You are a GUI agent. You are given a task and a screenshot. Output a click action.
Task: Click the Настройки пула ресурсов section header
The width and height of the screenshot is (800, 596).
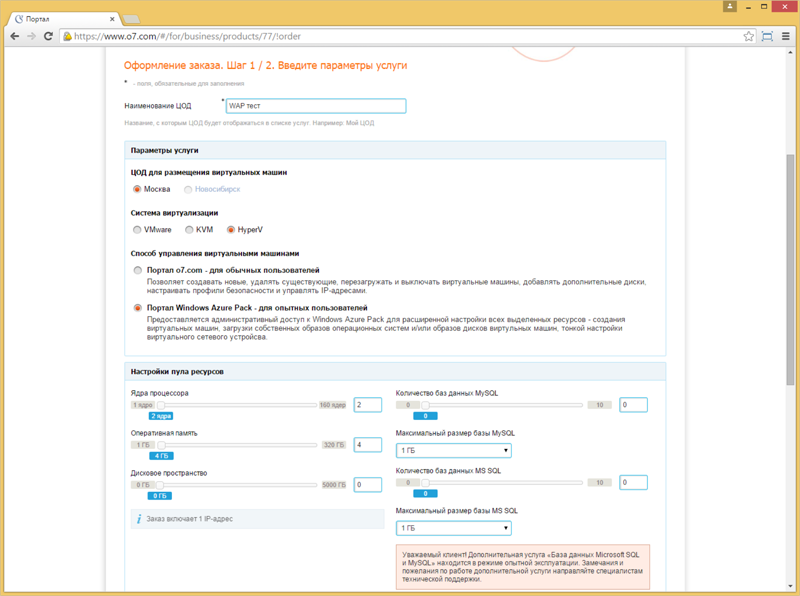[x=395, y=371]
